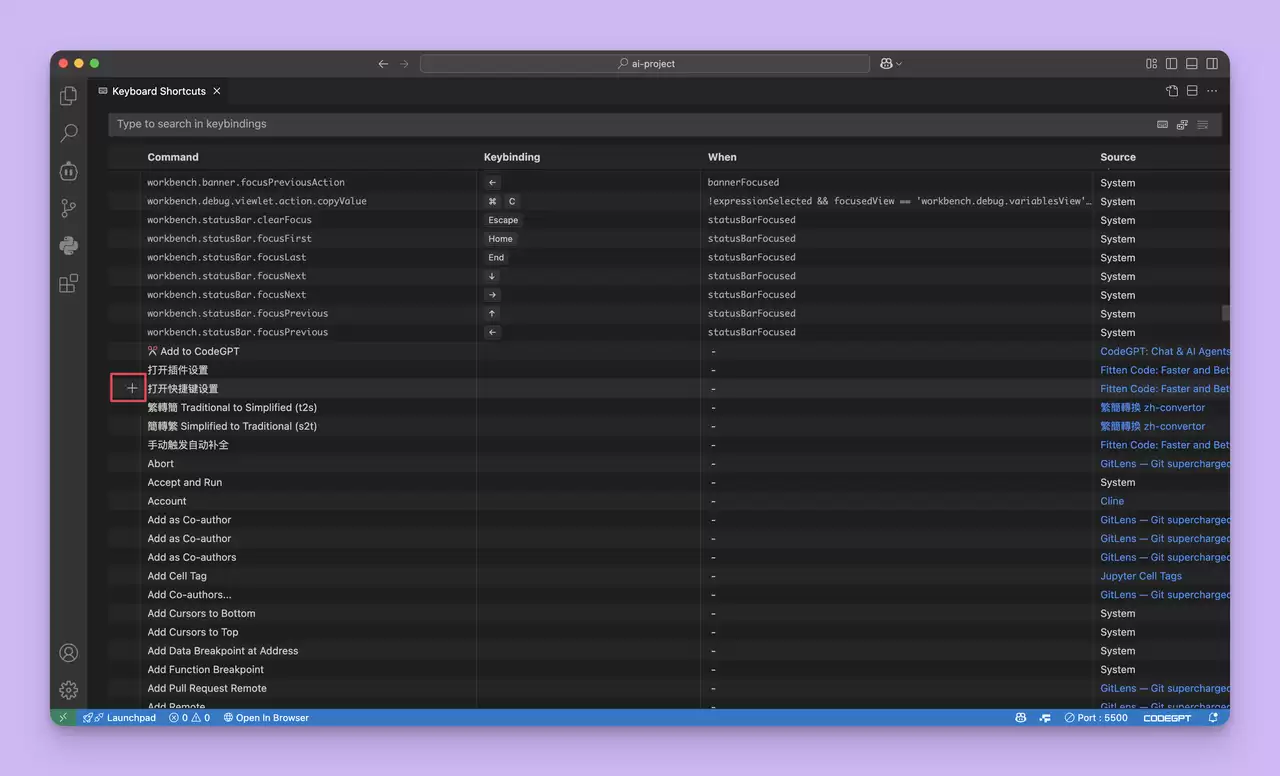Click the Home keybinding cell

[x=501, y=239]
